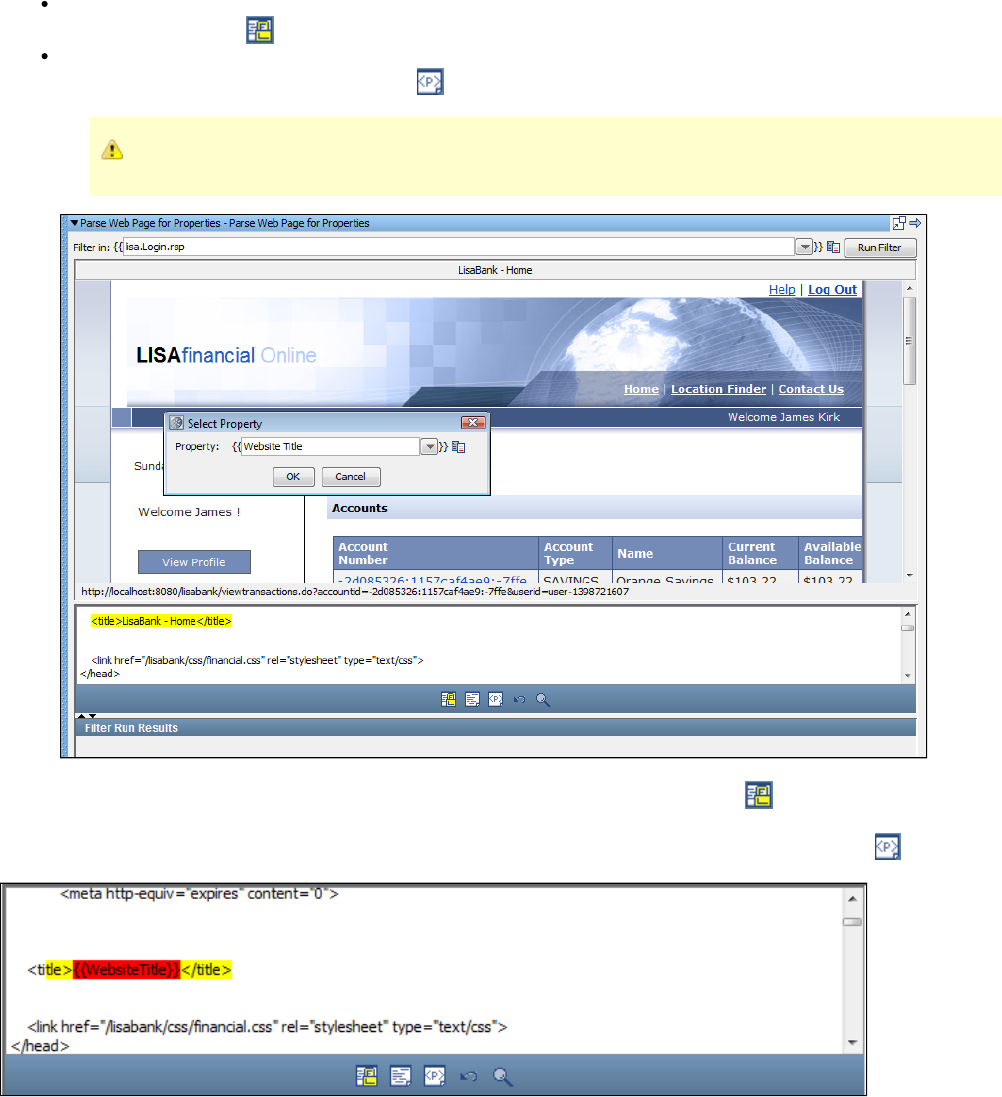
Task: Click the web page view scroll up arrow
Action: pyautogui.click(x=909, y=288)
